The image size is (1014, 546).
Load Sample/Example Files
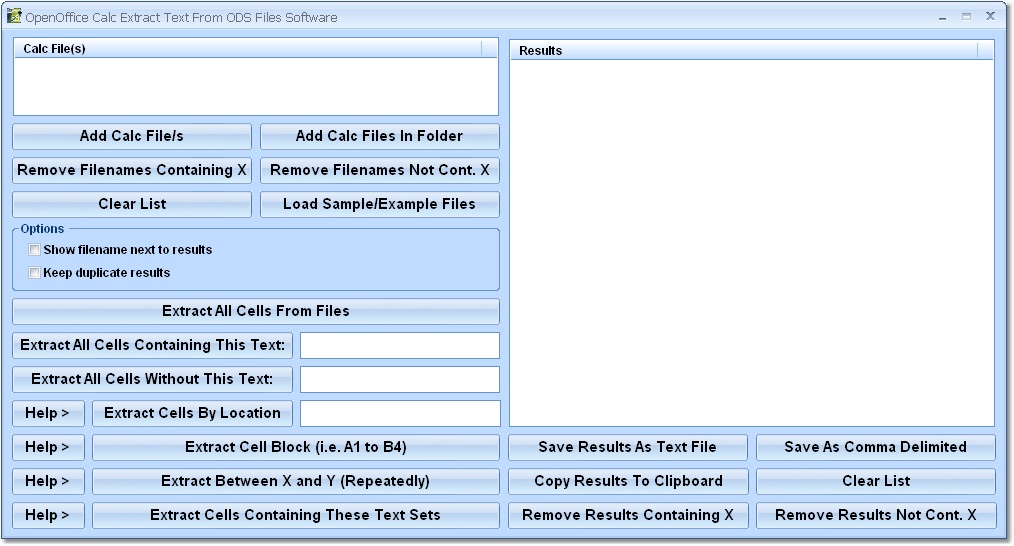click(380, 204)
